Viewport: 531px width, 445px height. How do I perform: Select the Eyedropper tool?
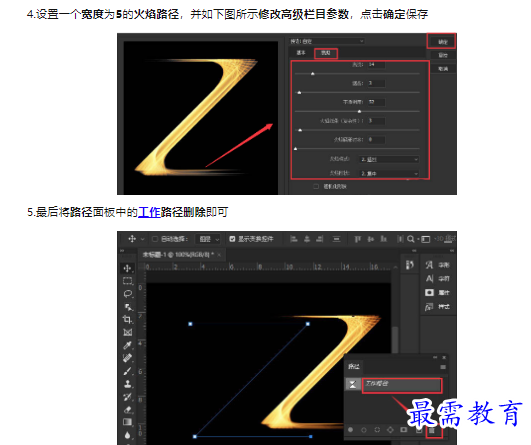[x=128, y=345]
